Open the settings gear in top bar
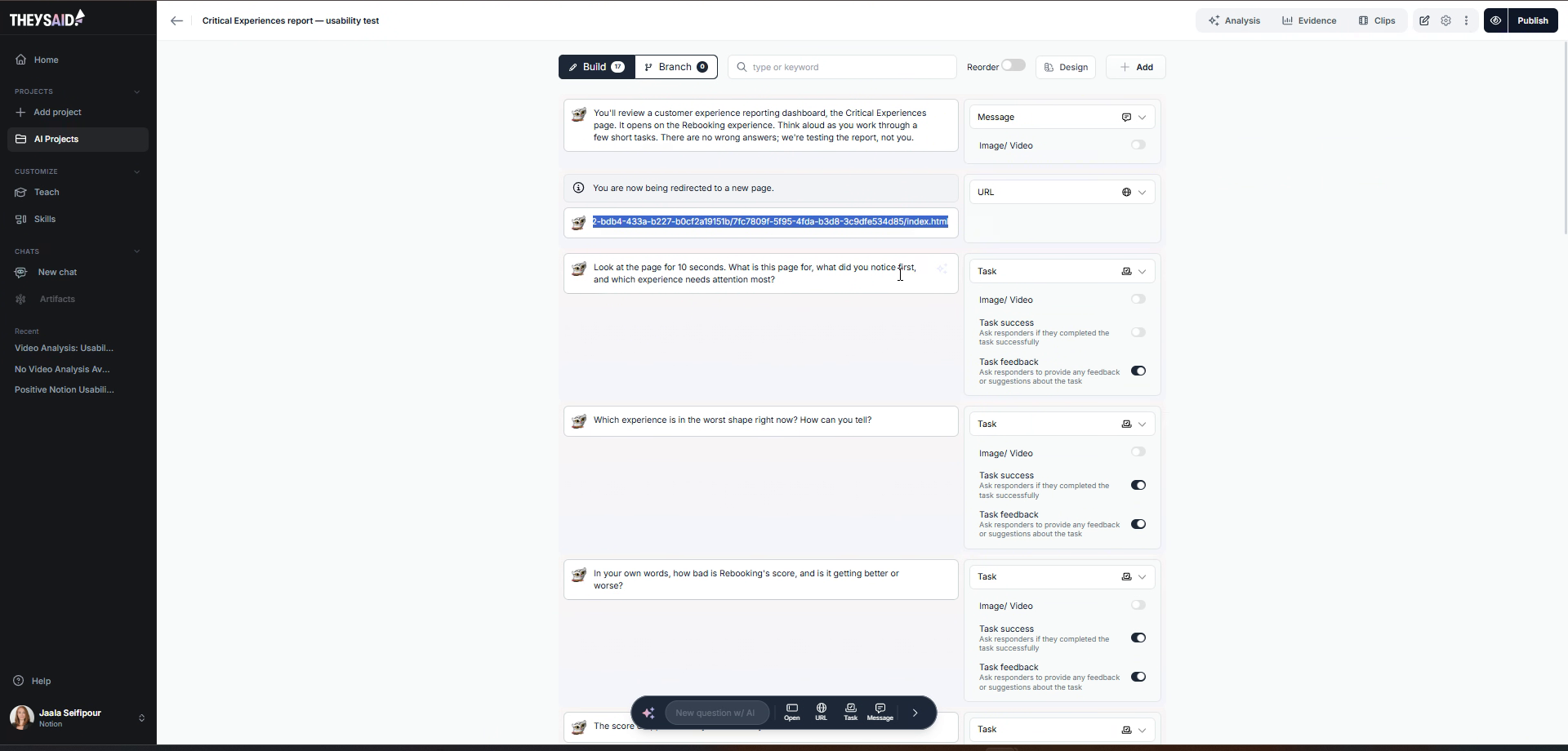The image size is (1568, 751). click(1445, 21)
